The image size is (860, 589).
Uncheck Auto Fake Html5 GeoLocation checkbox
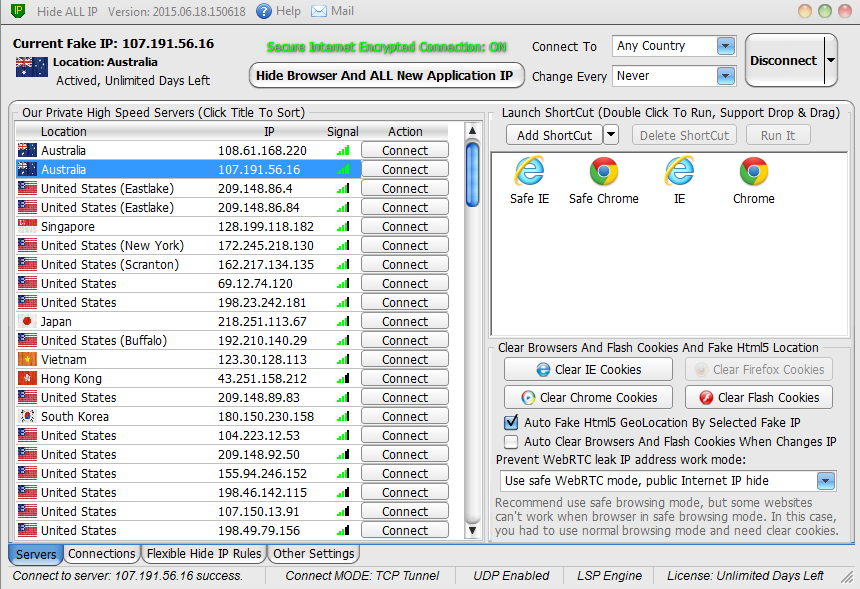[x=512, y=422]
